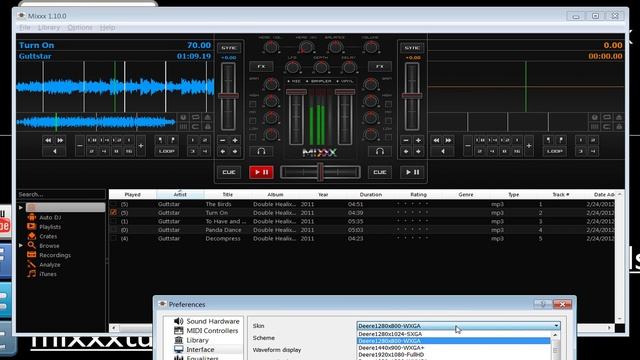The height and width of the screenshot is (360, 640).
Task: Toggle left deck FX button
Action: coord(261,67)
